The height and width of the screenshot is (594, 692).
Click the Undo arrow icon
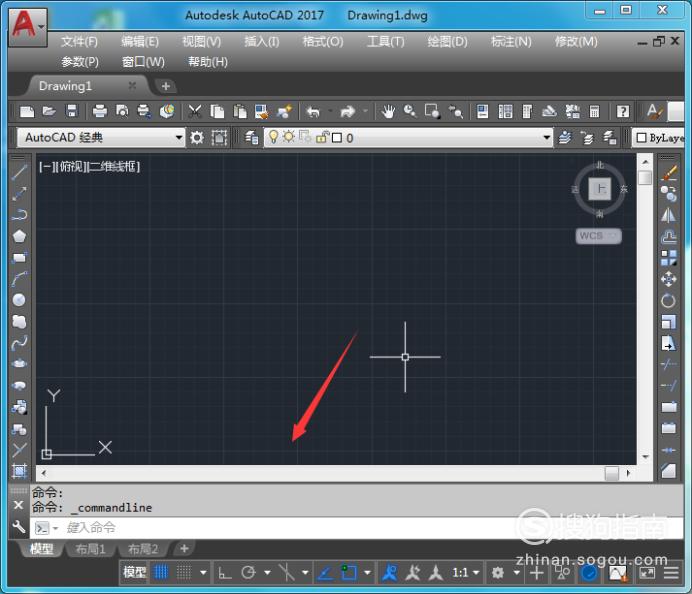point(313,112)
